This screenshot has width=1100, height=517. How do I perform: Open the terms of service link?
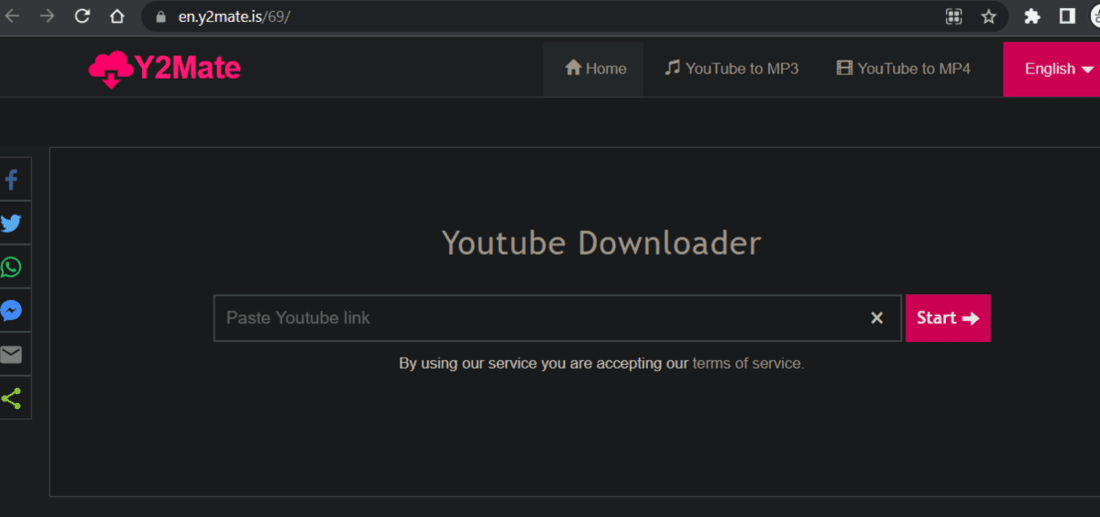pos(748,363)
